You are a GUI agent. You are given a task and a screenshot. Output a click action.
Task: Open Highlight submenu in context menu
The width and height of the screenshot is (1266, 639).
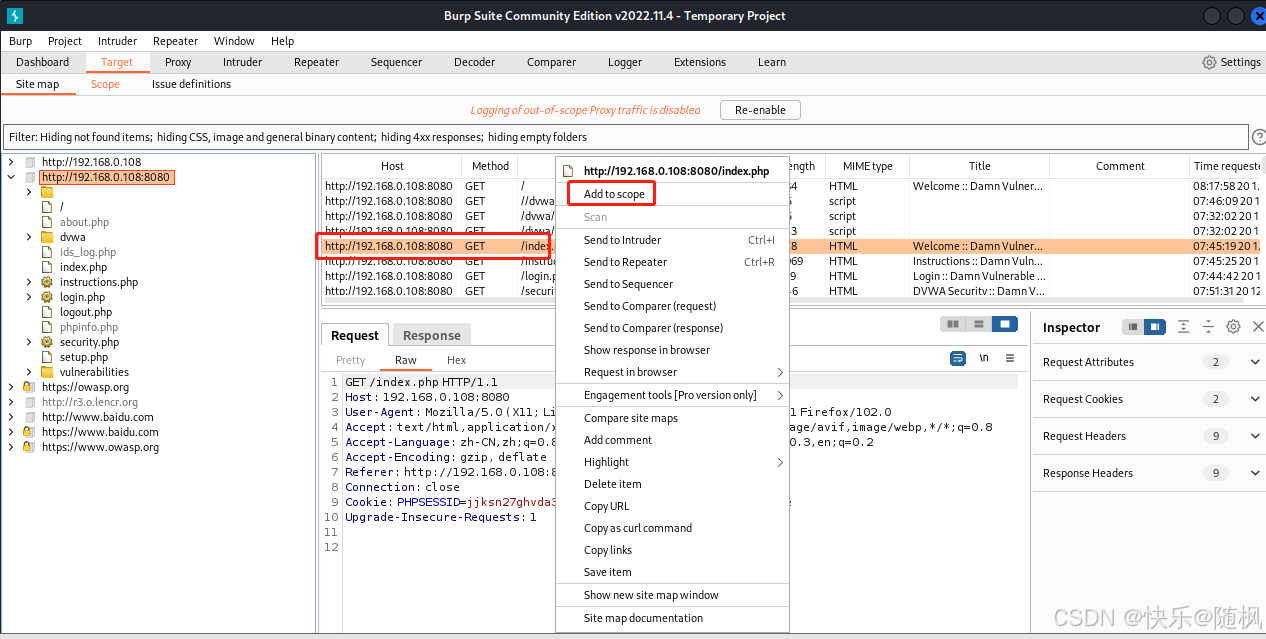pos(672,462)
